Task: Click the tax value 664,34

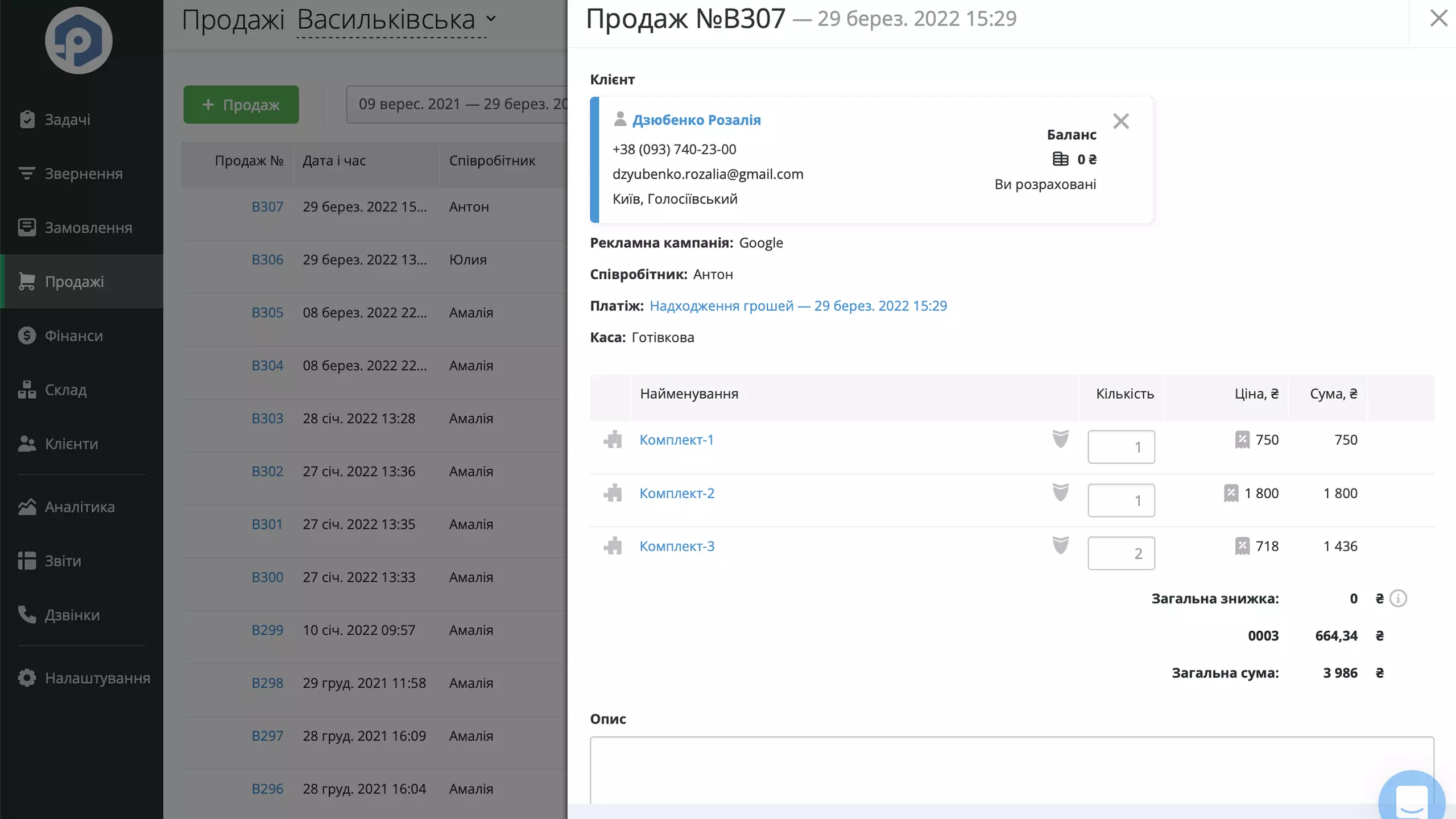Action: coord(1336,635)
